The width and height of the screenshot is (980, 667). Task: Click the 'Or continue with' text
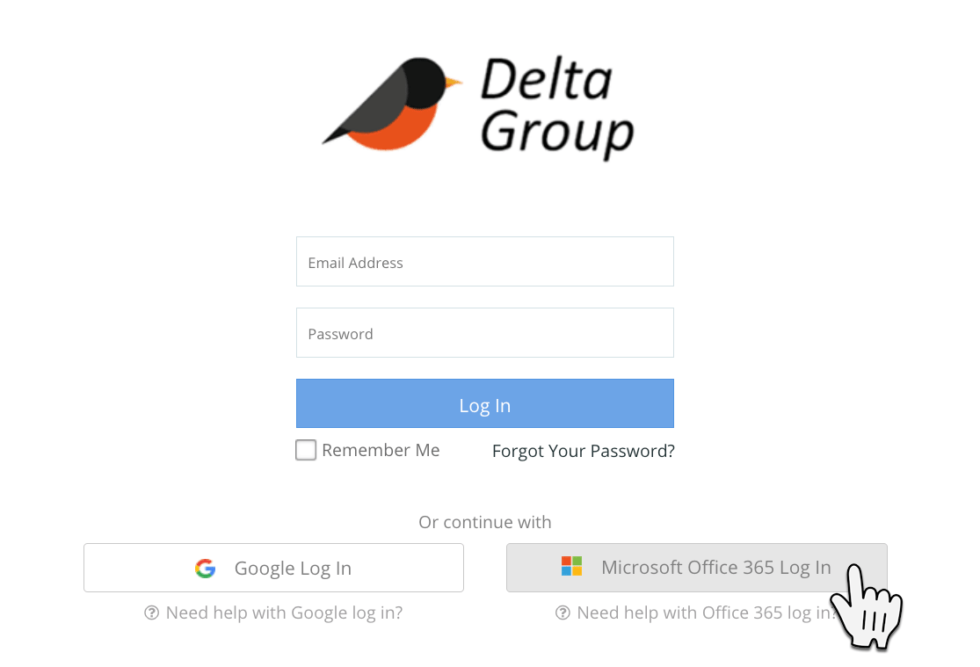click(x=485, y=522)
